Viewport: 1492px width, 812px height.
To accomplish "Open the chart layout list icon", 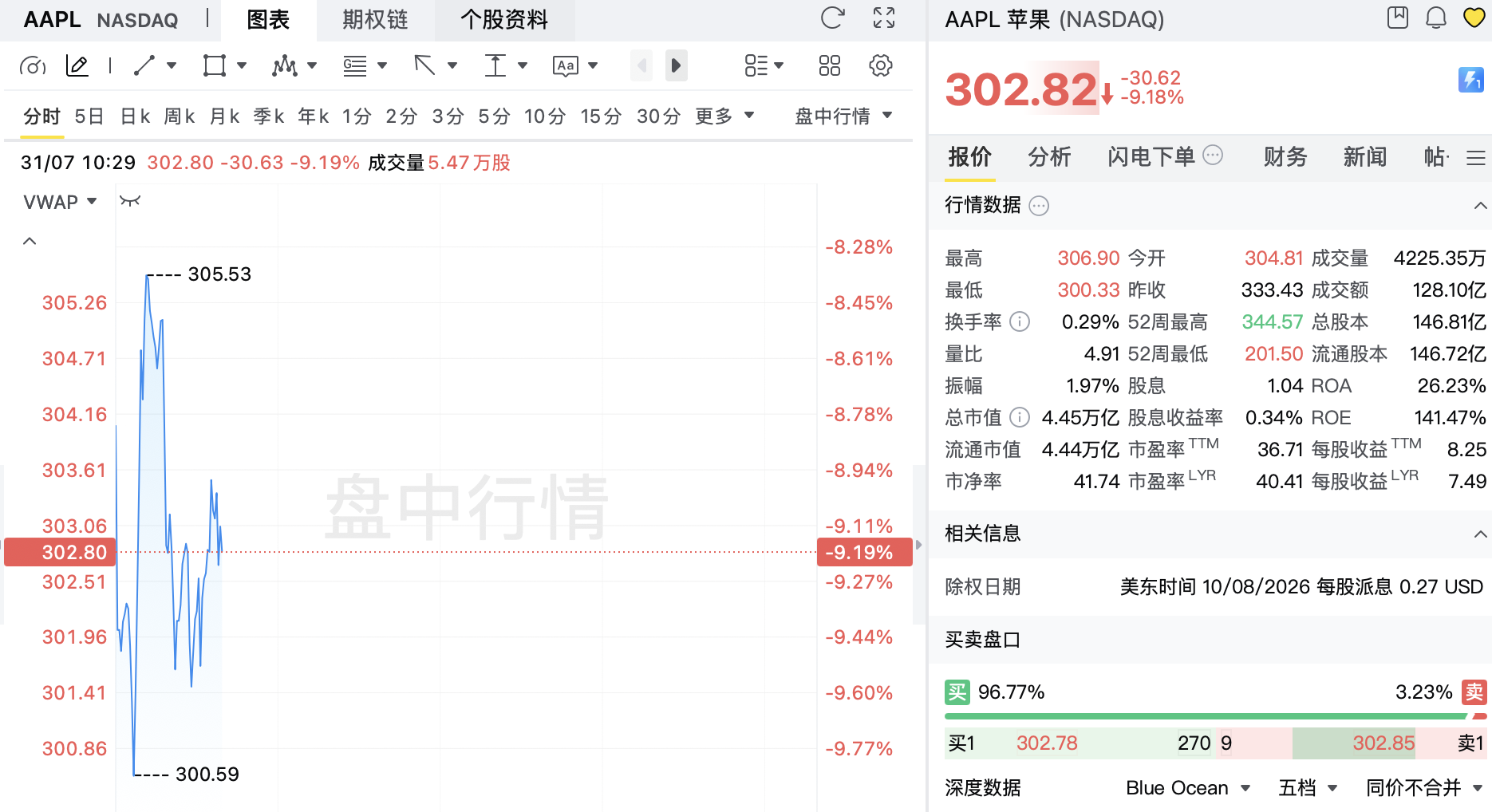I will click(756, 65).
